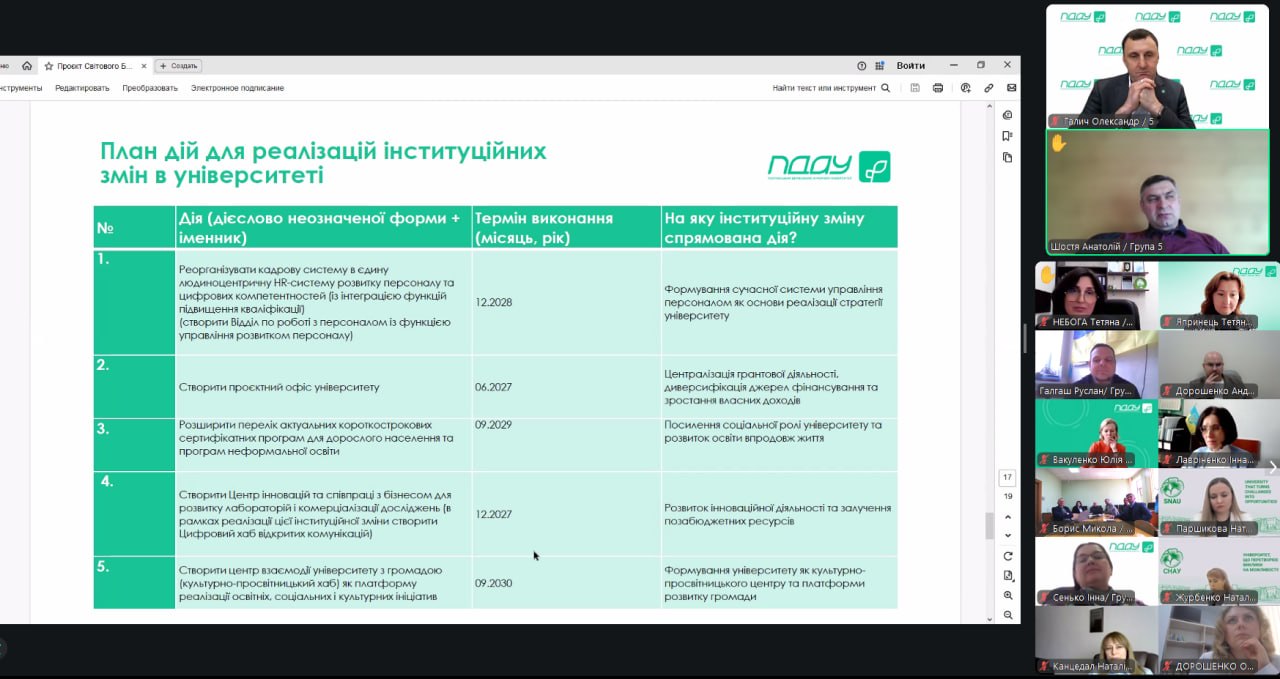Click the email envelope icon in the toolbar
Screen dimensions: 1280x679
pos(1011,88)
